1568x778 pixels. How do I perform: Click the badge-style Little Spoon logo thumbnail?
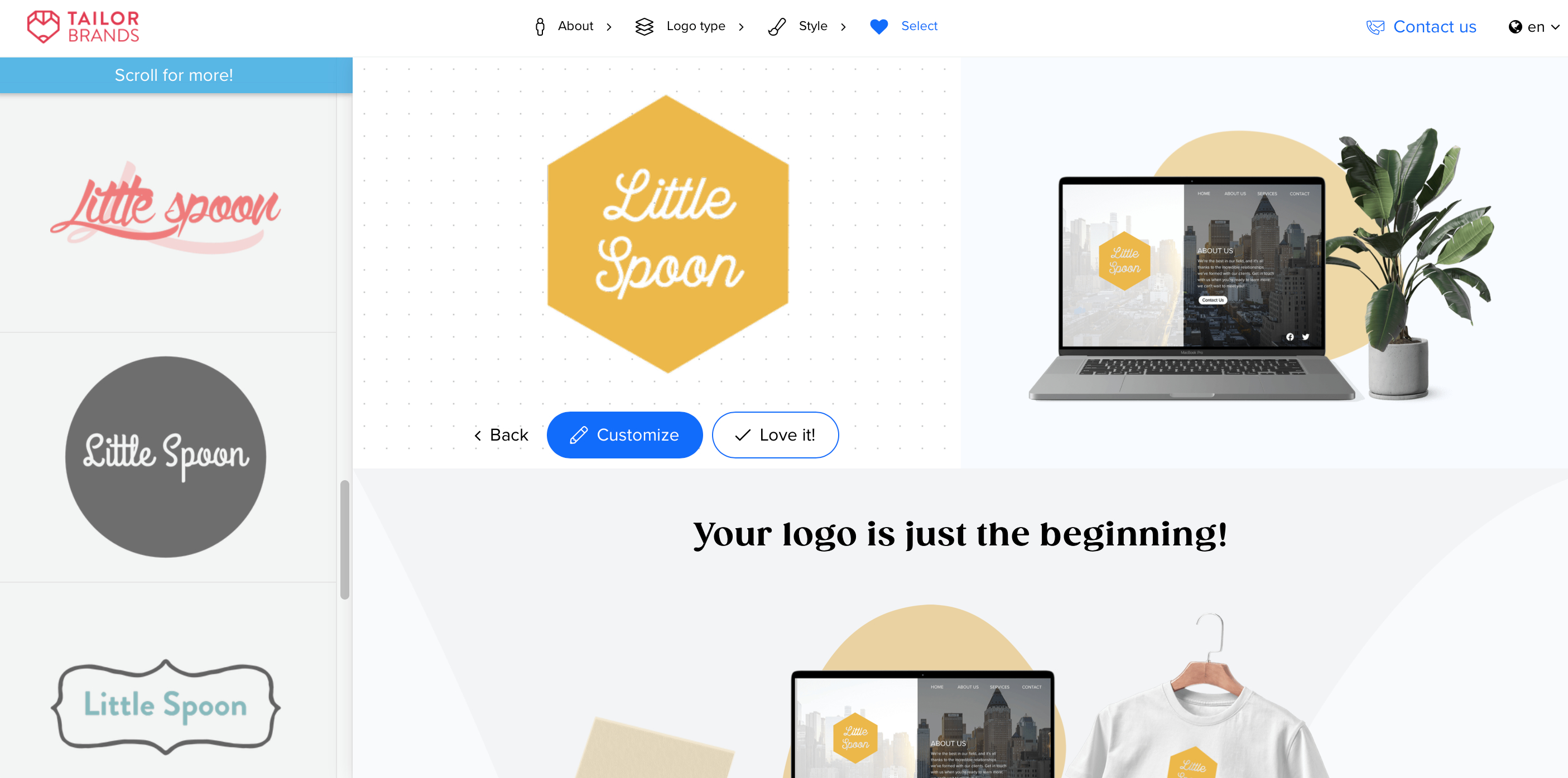[165, 706]
